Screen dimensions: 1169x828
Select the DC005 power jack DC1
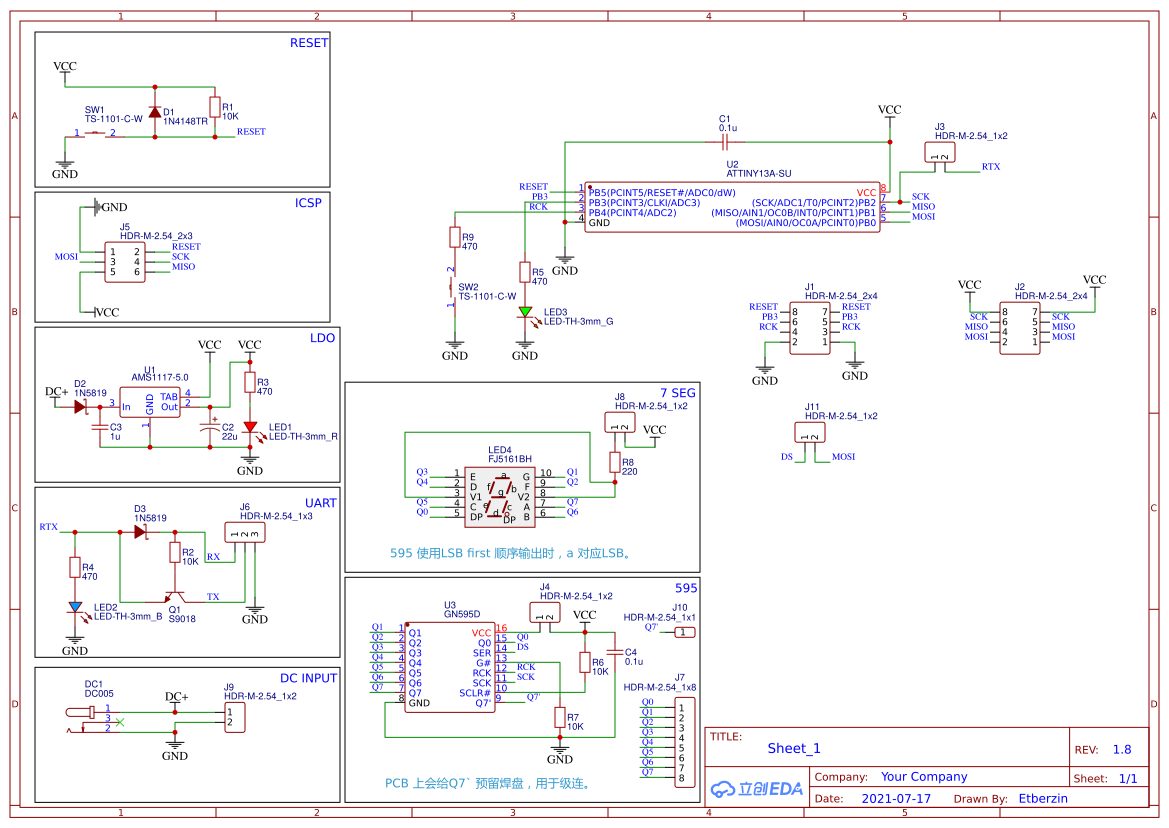[x=90, y=718]
